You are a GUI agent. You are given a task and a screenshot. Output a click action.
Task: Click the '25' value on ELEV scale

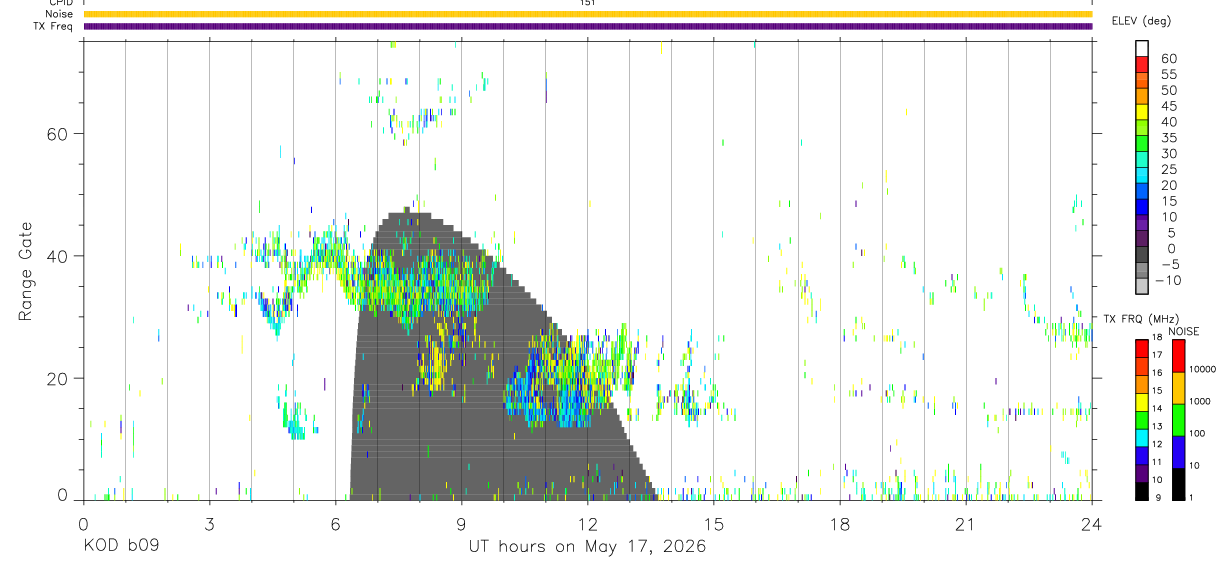(1168, 170)
